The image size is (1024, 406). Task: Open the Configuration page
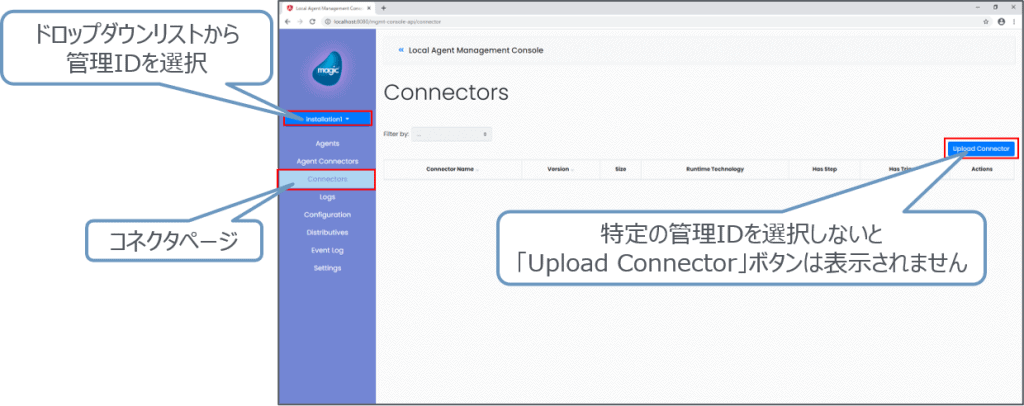pyautogui.click(x=327, y=215)
